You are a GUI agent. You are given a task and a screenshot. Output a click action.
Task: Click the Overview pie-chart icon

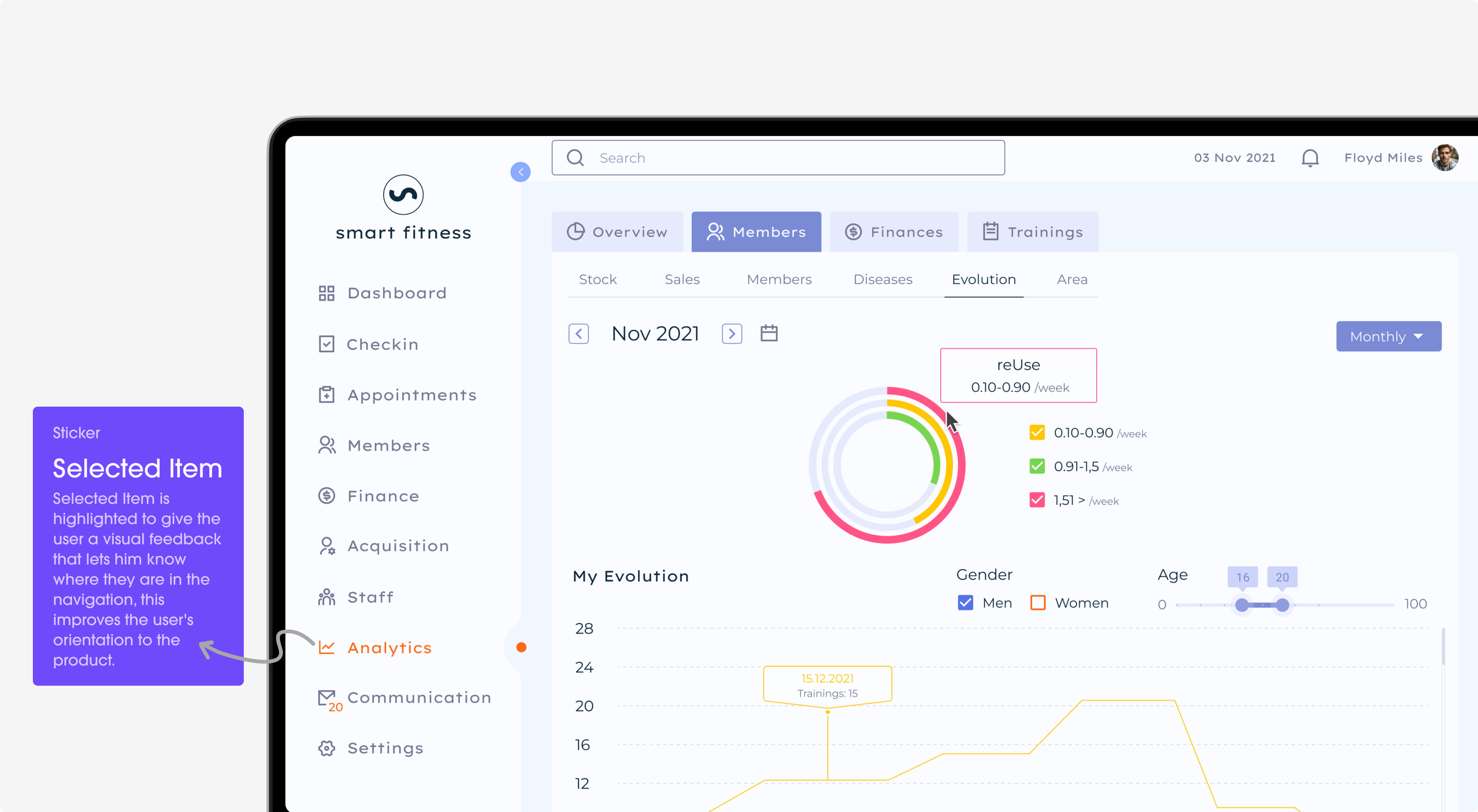[576, 232]
